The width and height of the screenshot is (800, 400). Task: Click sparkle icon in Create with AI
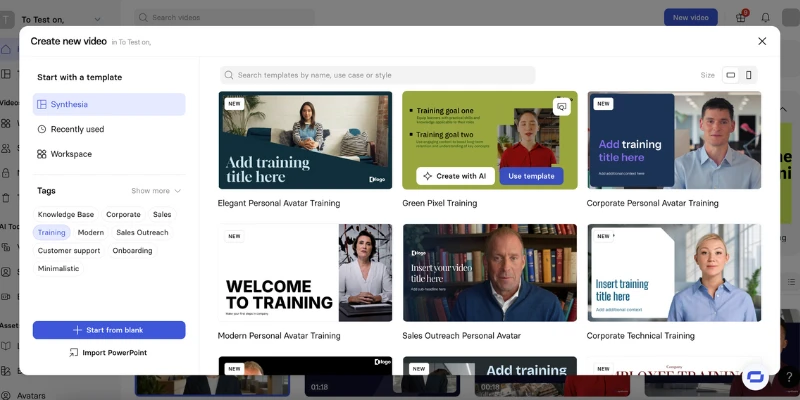428,176
